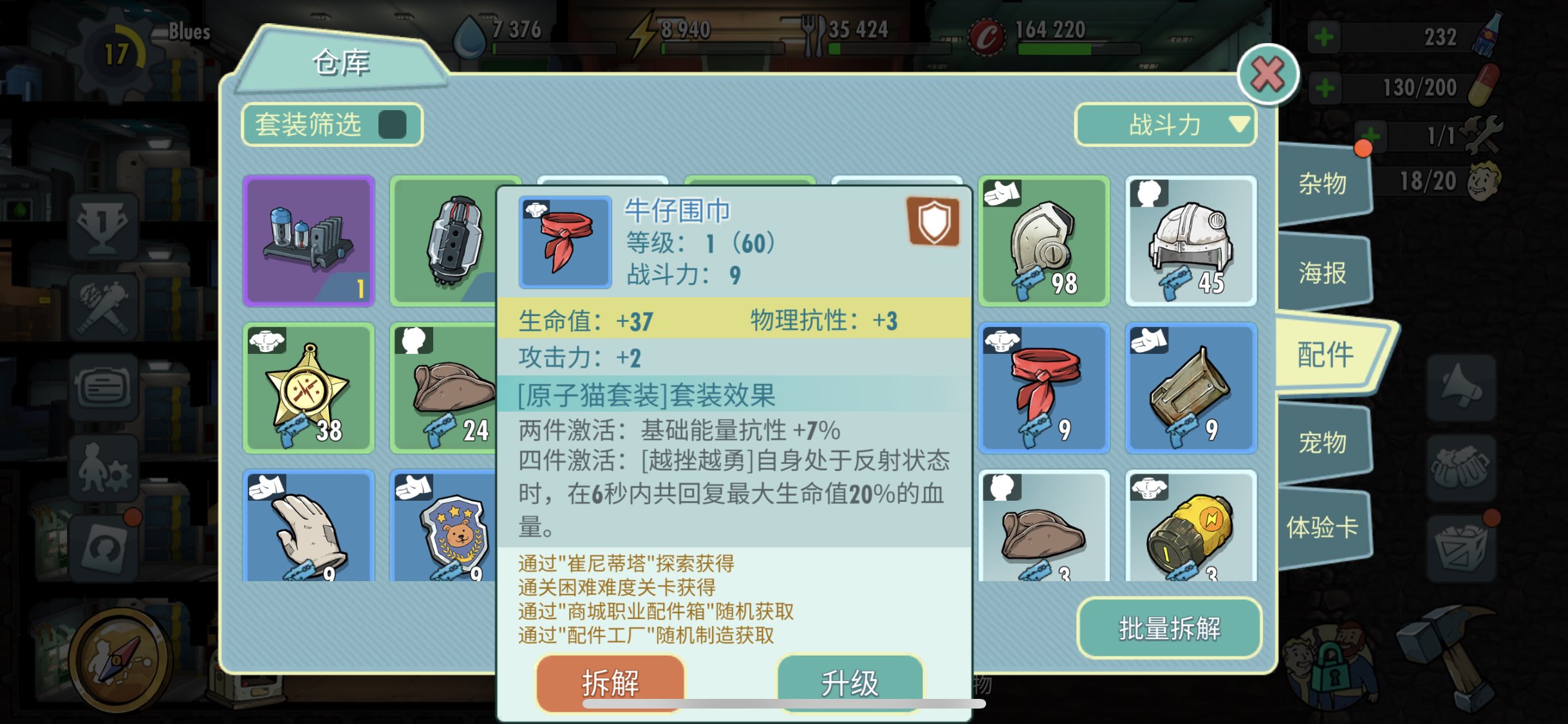Select the red cowboy scarf in the grid
This screenshot has height=724, width=1568.
point(1044,388)
